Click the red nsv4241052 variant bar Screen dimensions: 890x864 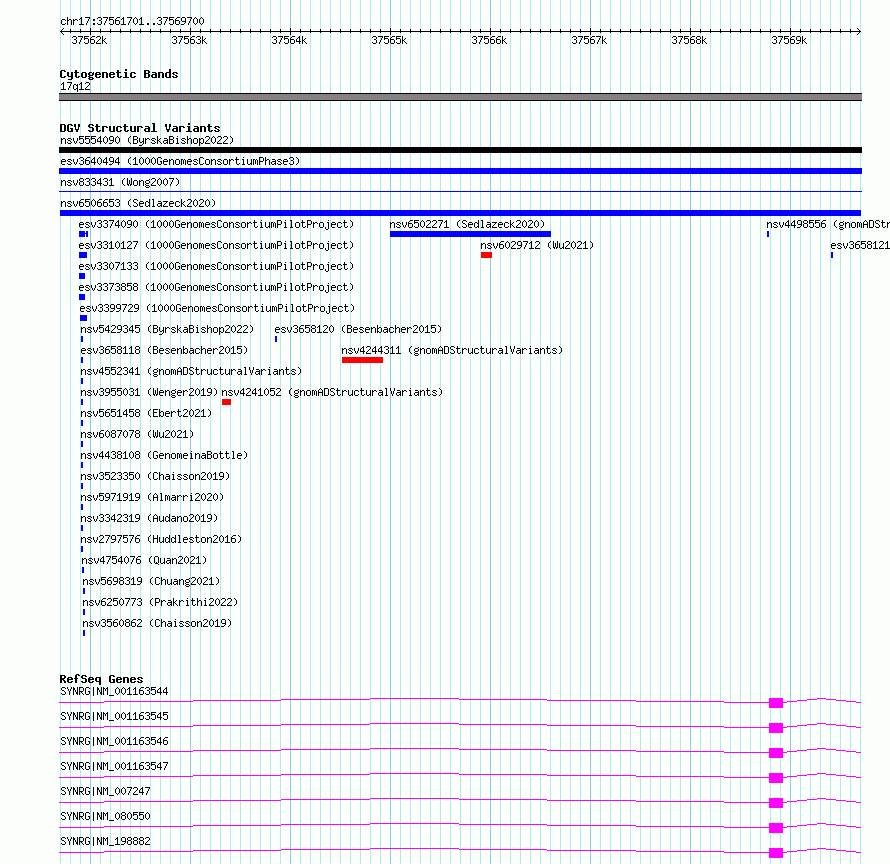(x=226, y=402)
